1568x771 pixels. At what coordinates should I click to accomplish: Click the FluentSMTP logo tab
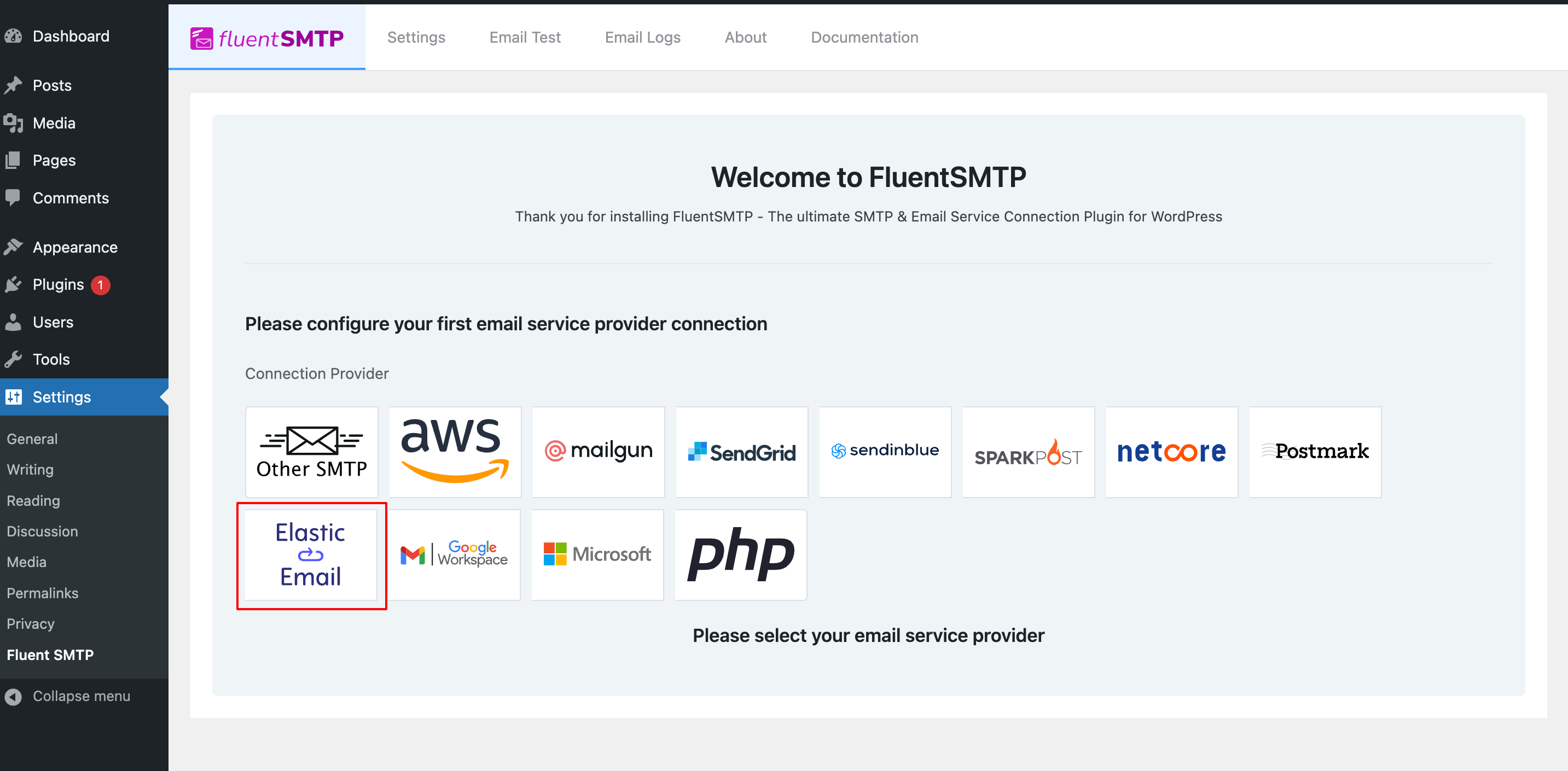(266, 38)
